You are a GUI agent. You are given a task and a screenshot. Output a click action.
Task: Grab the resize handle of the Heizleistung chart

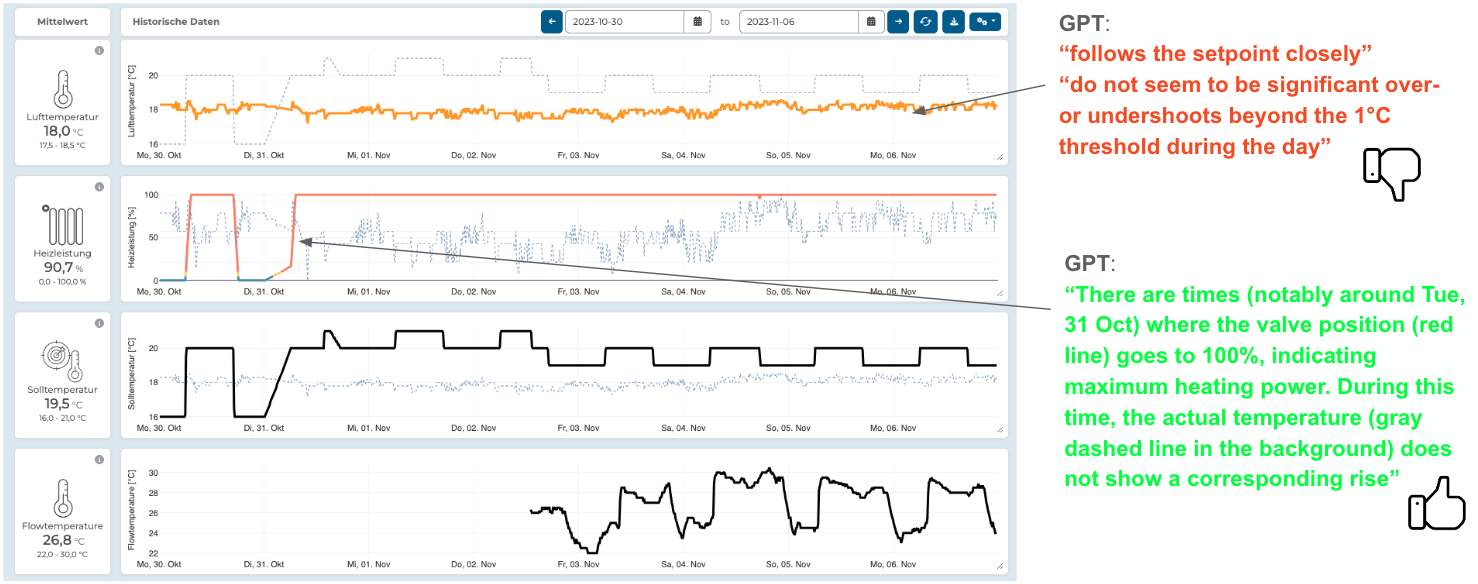(x=999, y=293)
